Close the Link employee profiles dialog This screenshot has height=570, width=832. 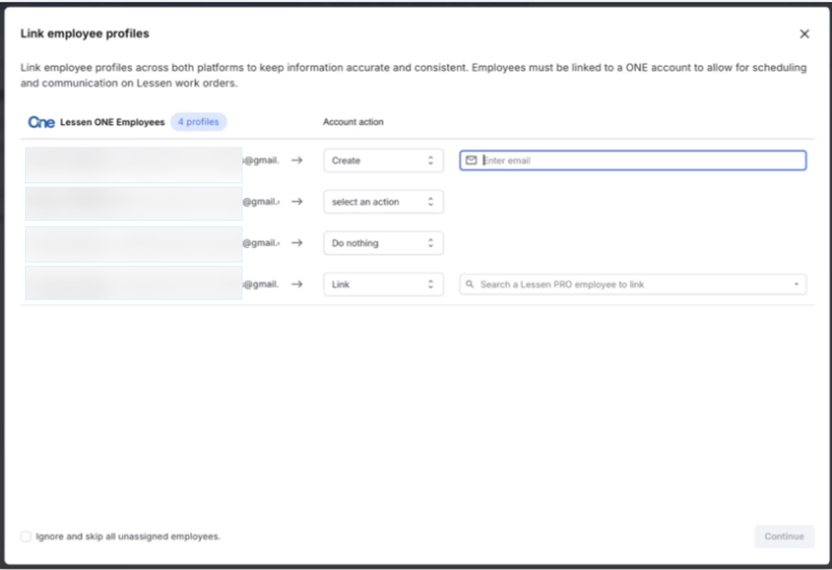pos(804,34)
